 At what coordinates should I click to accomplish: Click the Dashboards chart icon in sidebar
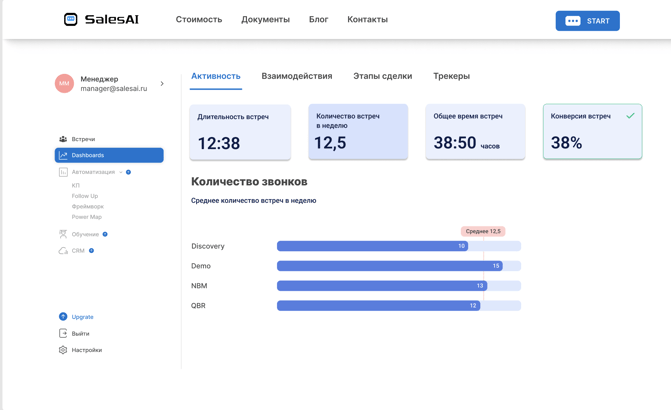(x=63, y=155)
